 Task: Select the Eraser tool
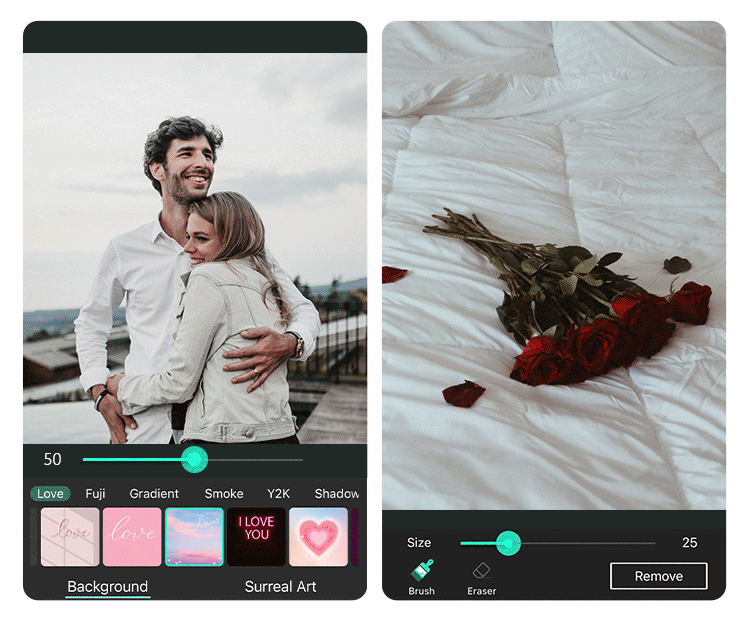(x=481, y=579)
